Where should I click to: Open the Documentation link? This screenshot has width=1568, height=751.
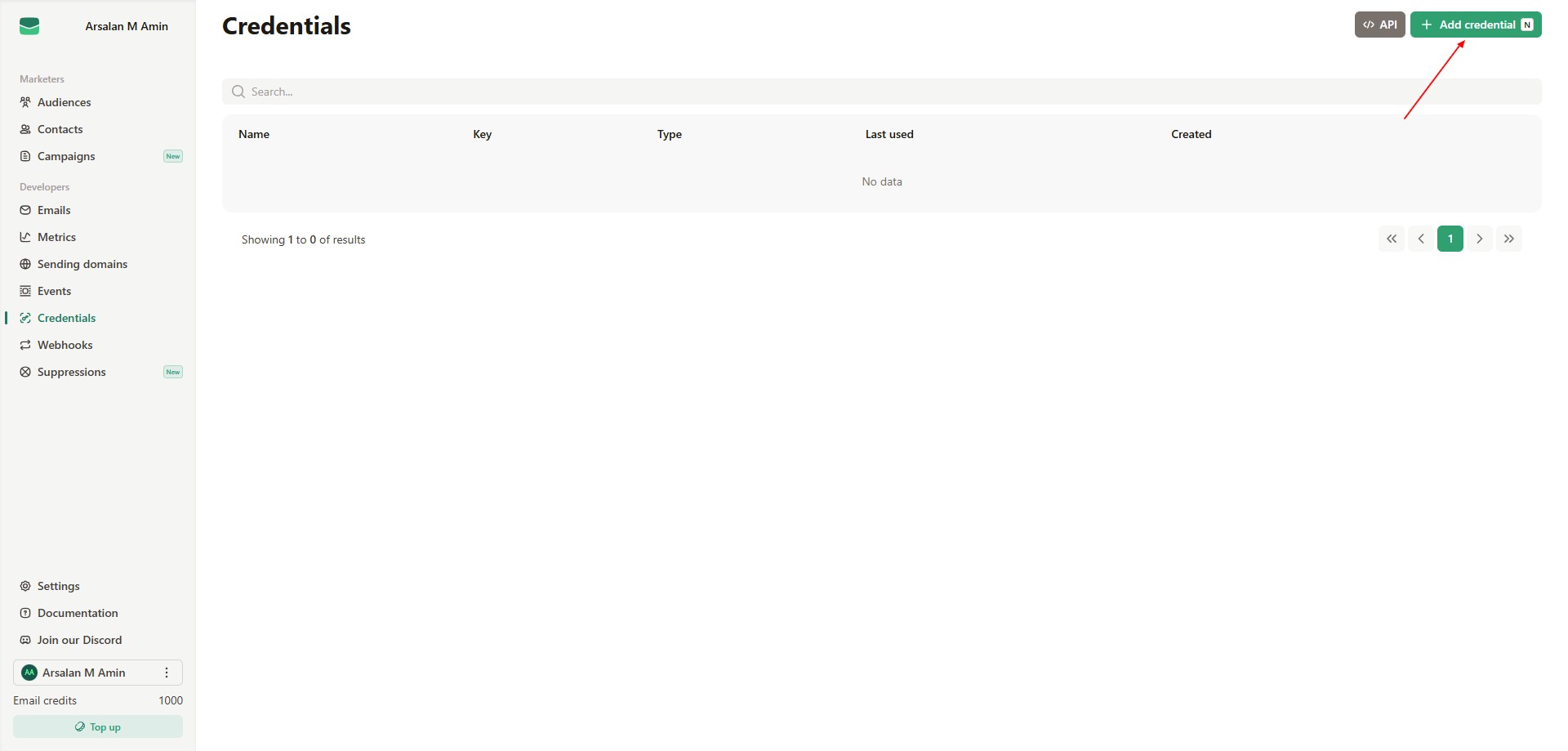click(x=78, y=613)
